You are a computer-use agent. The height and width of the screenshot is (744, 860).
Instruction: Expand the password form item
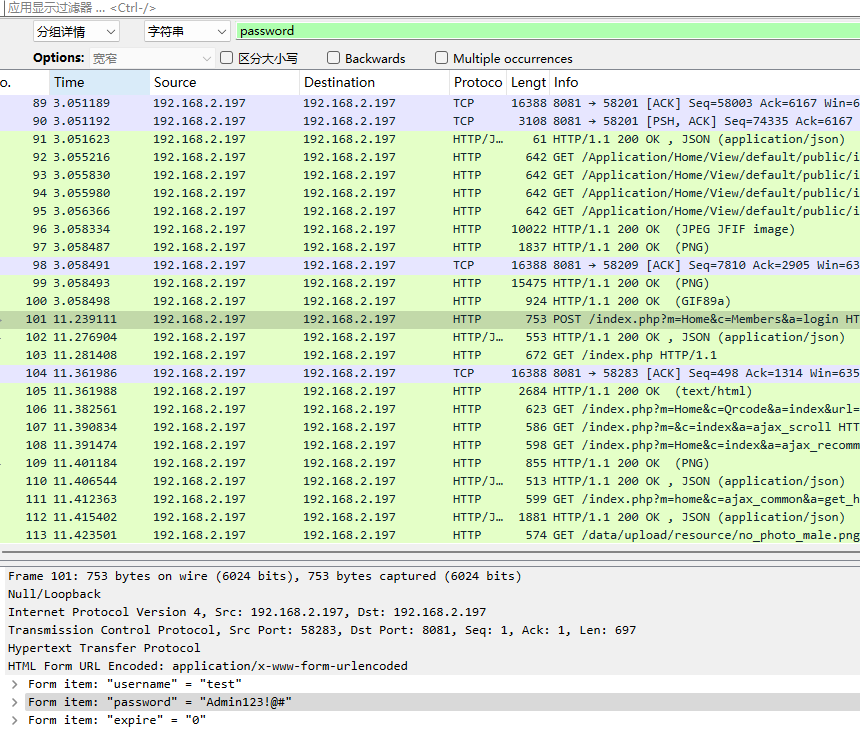[x=15, y=702]
